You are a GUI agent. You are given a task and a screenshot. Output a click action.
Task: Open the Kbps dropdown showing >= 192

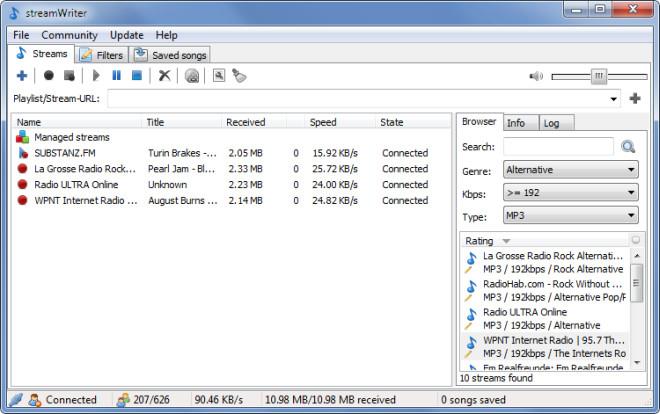tap(571, 193)
